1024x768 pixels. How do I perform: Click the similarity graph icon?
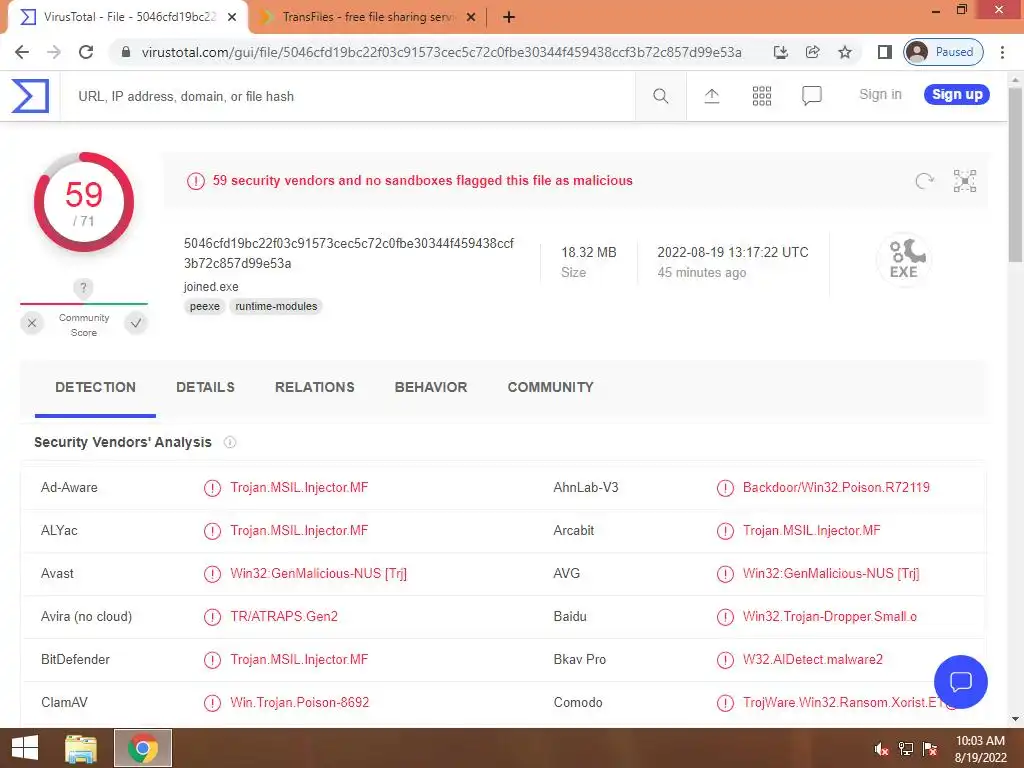[x=965, y=181]
